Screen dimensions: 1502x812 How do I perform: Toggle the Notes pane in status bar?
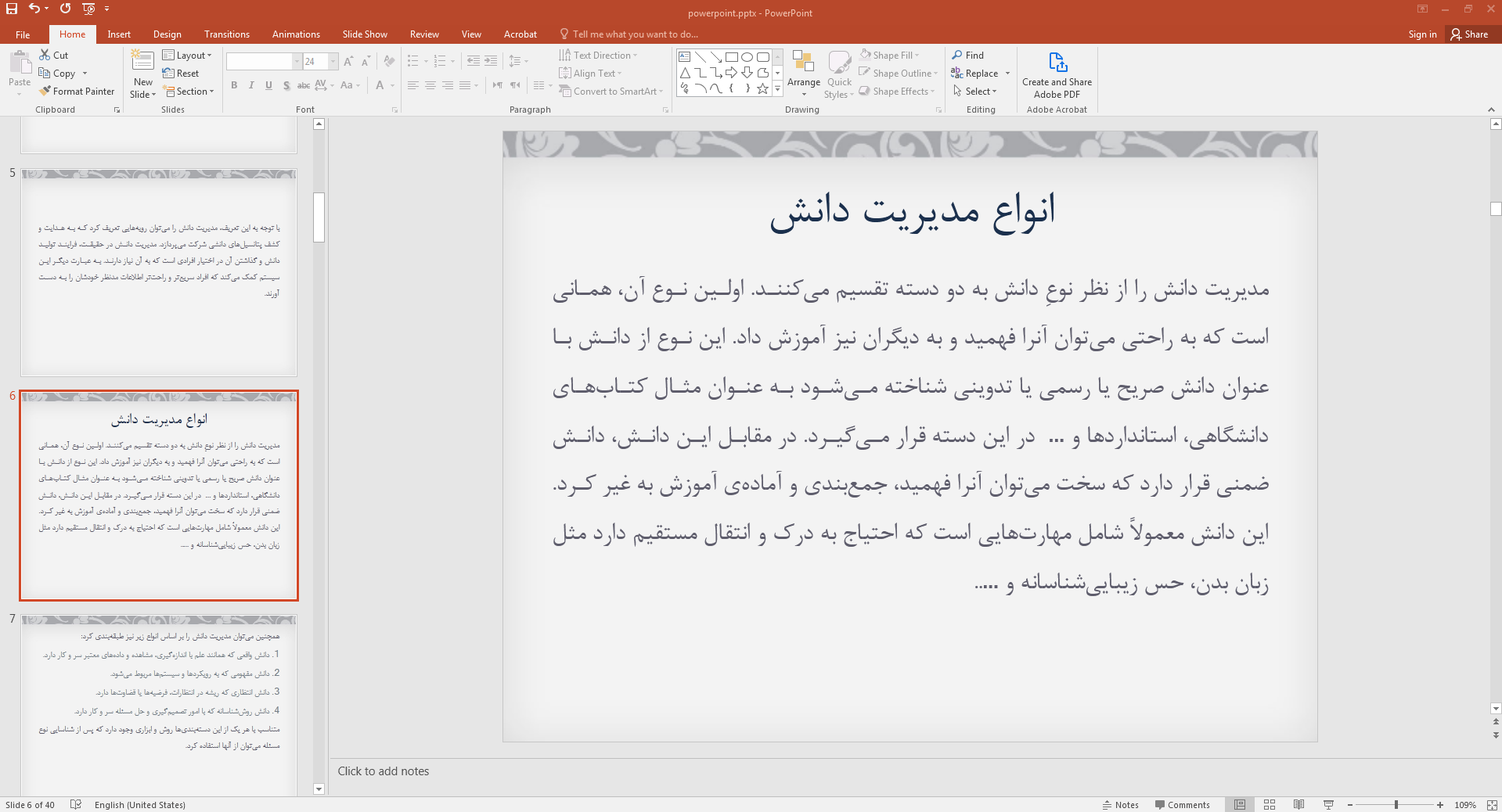point(1120,804)
